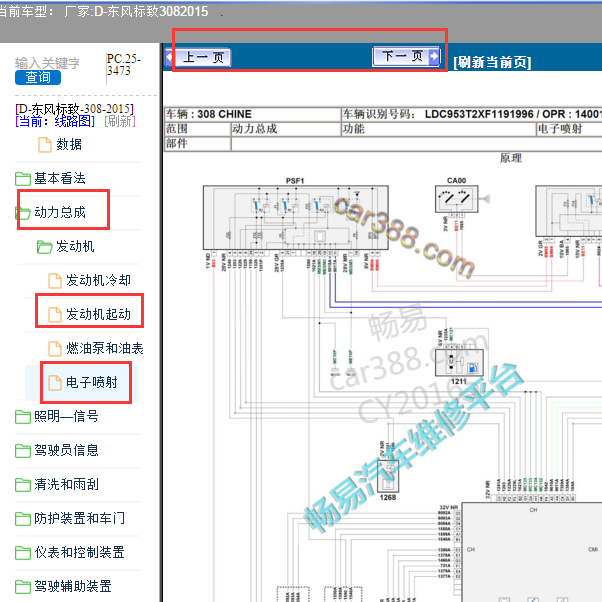Image resolution: width=602 pixels, height=602 pixels.
Task: Click the PC.25-3473 text
Action: 123,64
